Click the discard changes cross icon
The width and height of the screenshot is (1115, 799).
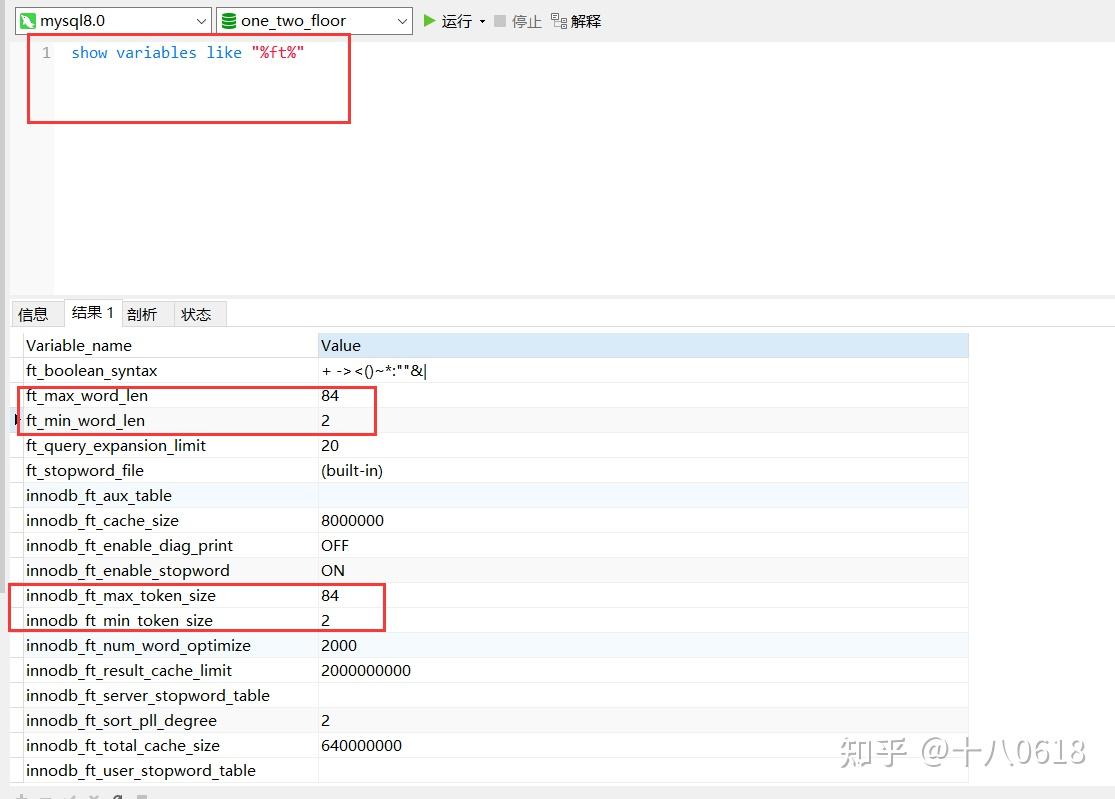(94, 795)
